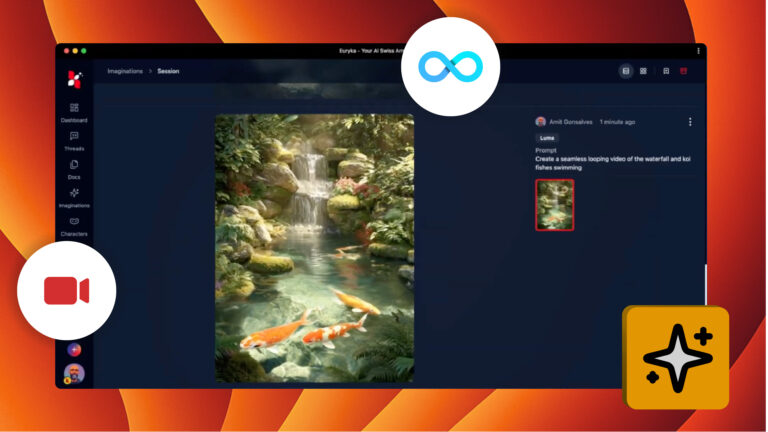The width and height of the screenshot is (768, 432).
Task: Go back to the Imaginations breadcrumb
Action: 125,71
